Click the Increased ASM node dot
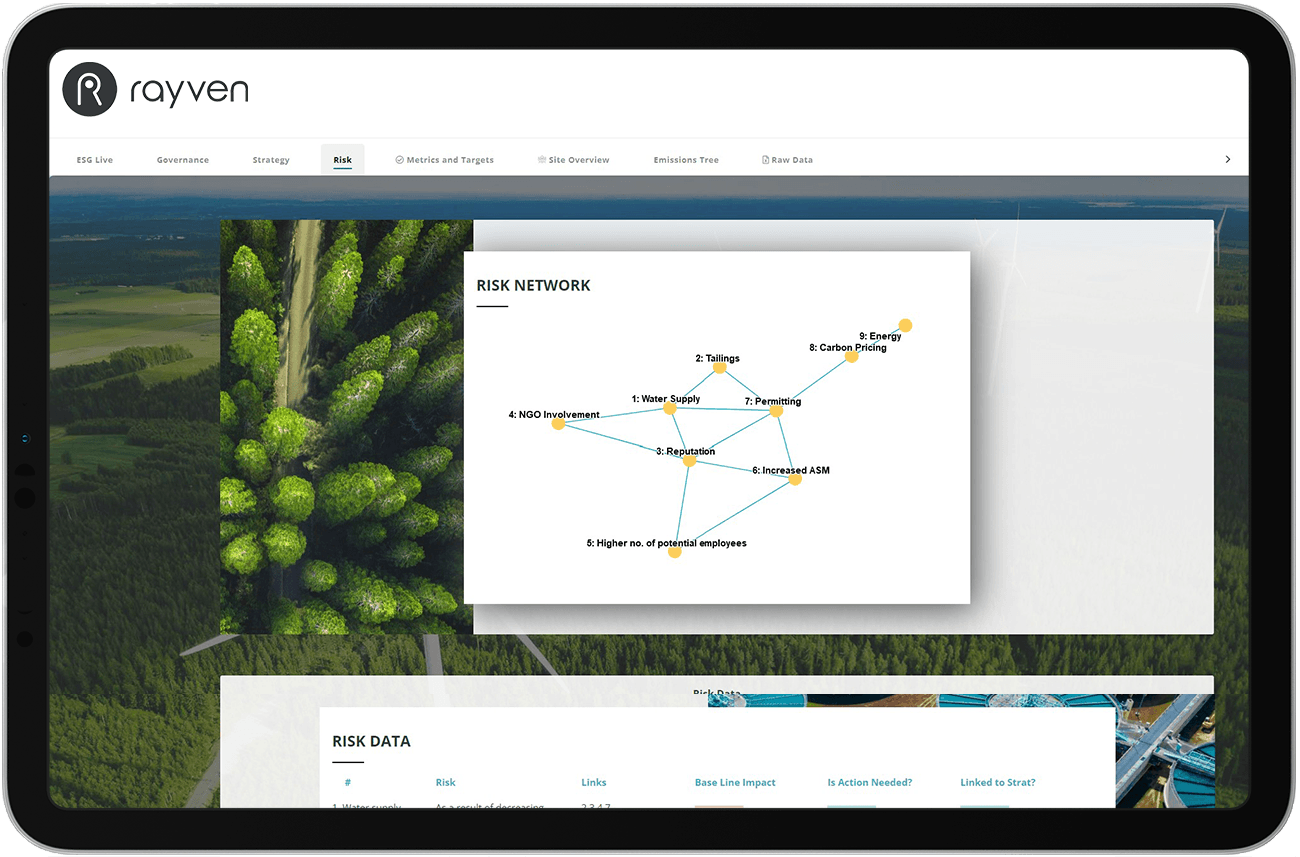This screenshot has width=1300, height=857. coord(795,479)
